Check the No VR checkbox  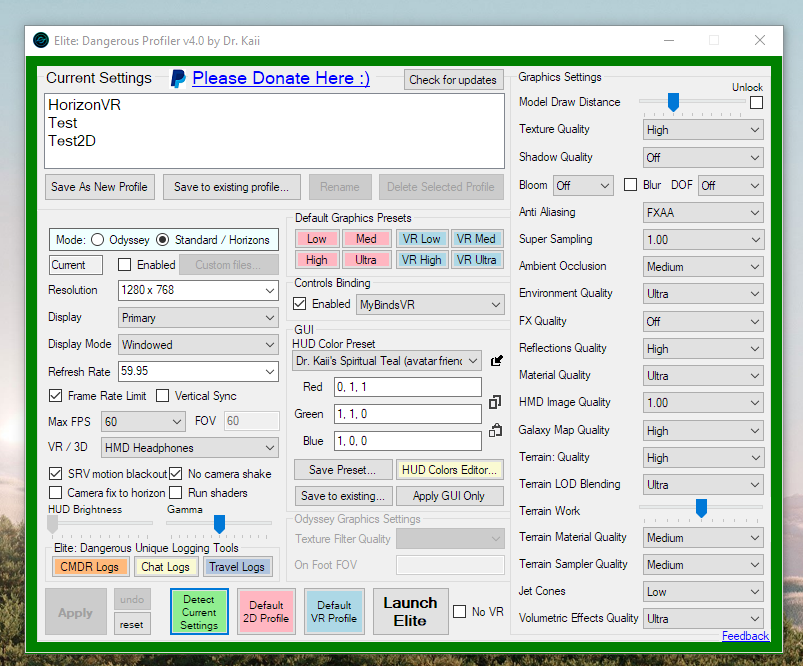(x=460, y=612)
